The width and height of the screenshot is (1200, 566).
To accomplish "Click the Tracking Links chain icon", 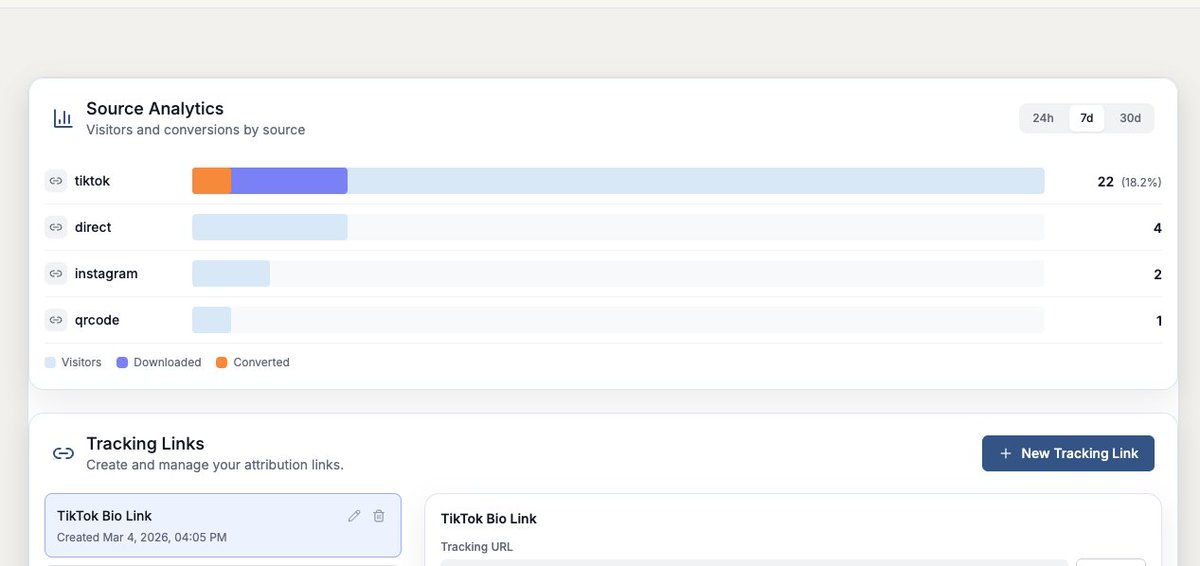I will click(x=63, y=453).
